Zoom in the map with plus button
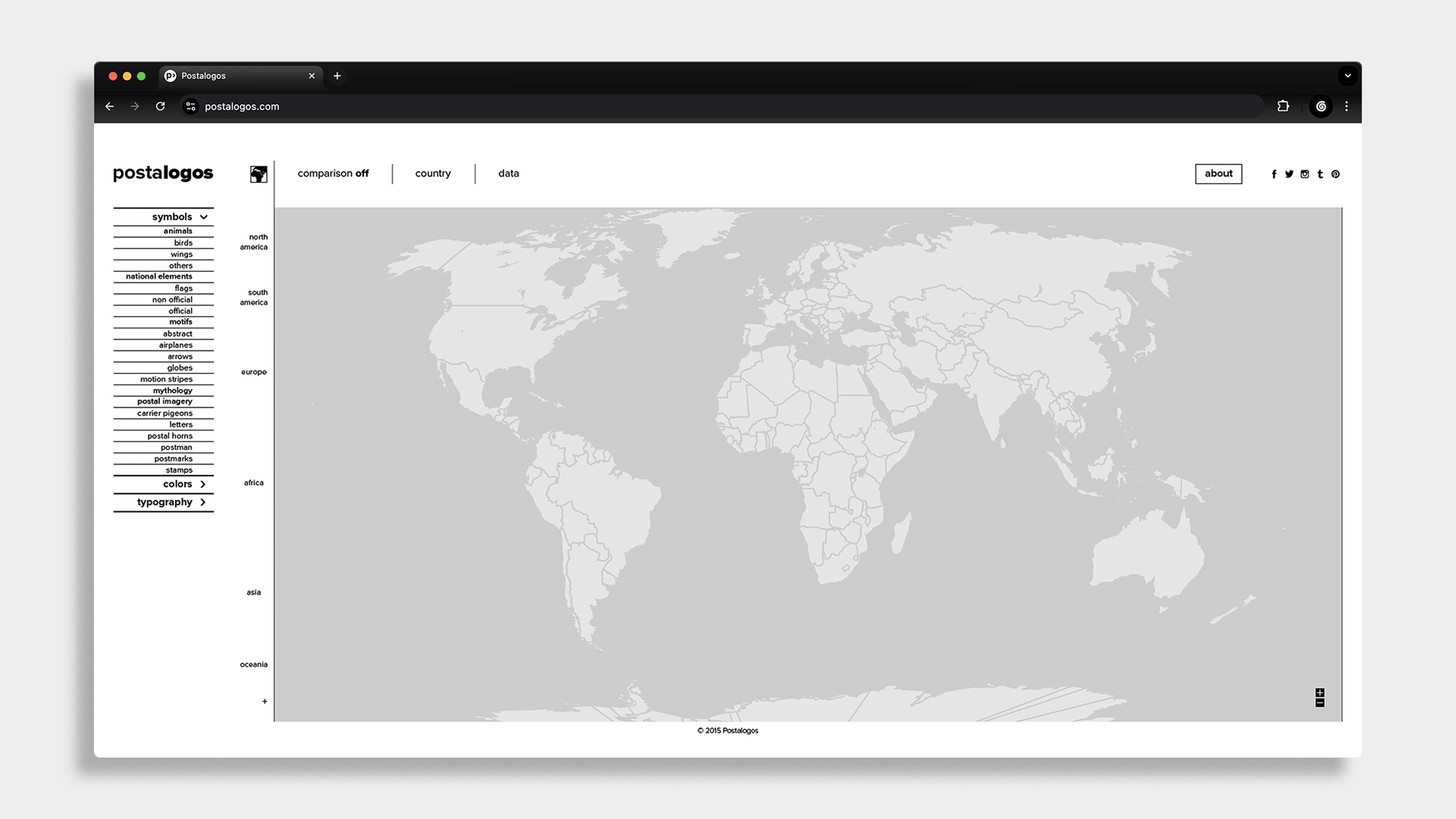Viewport: 1456px width, 819px height. pos(1319,693)
